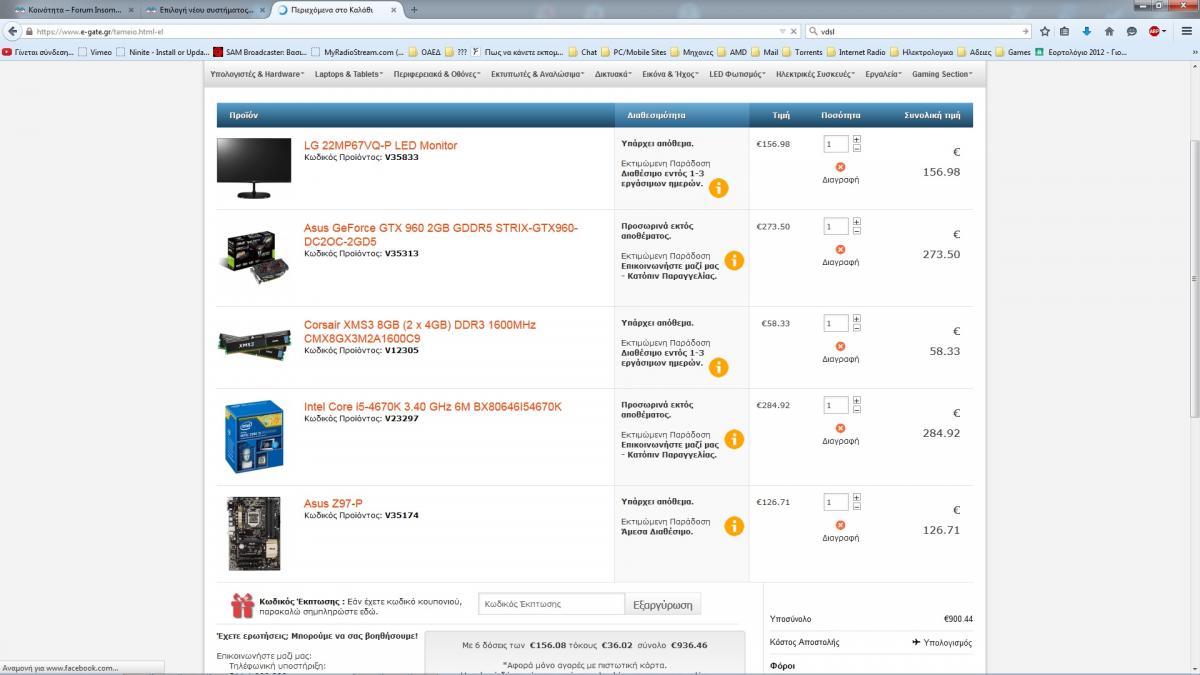Viewport: 1200px width, 675px height.
Task: Expand Ηλεκτρικές Συσκευές menu
Action: [x=816, y=74]
